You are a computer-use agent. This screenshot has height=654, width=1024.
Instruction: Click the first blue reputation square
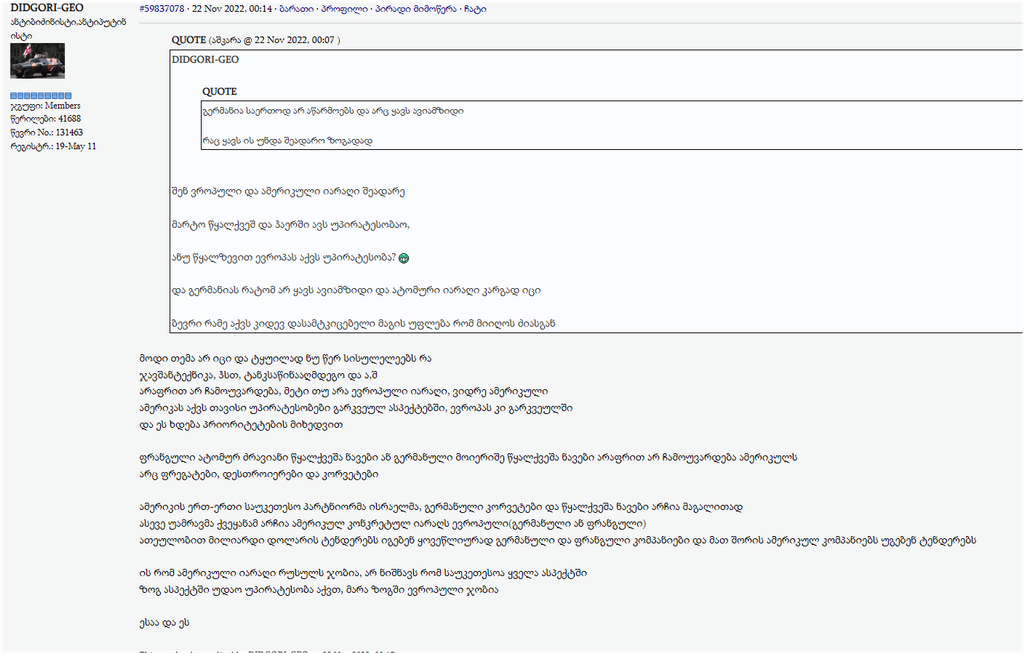coord(13,94)
